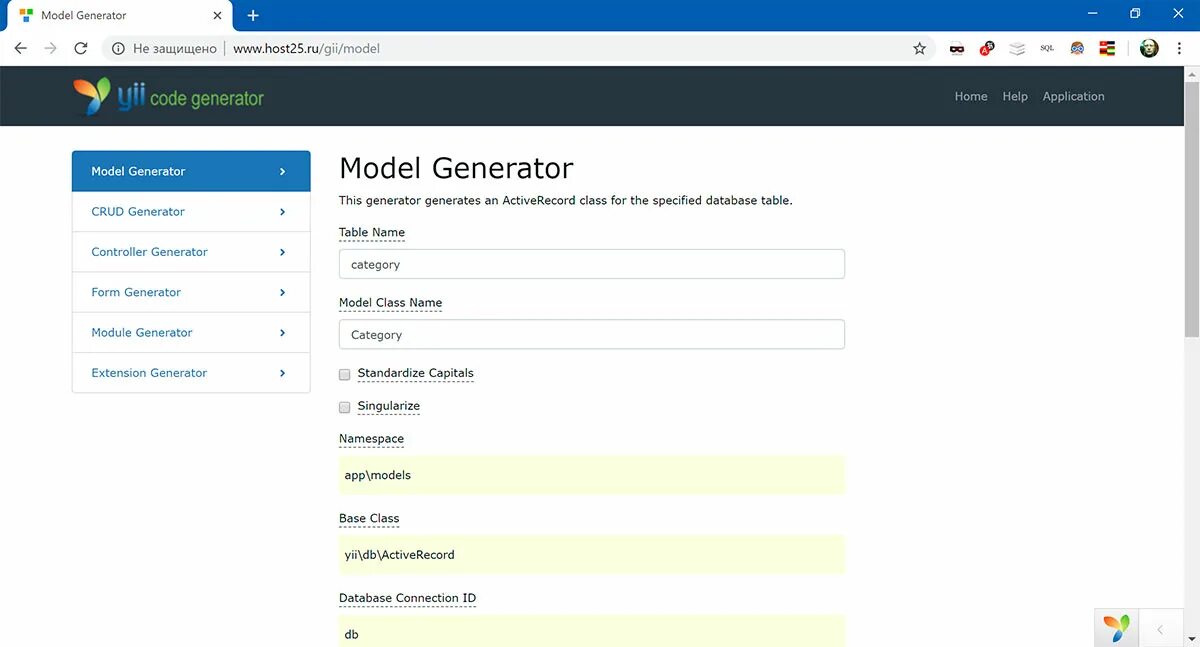Screen dimensions: 1200x647
Task: Click the Module Generator chevron arrow
Action: 283,332
